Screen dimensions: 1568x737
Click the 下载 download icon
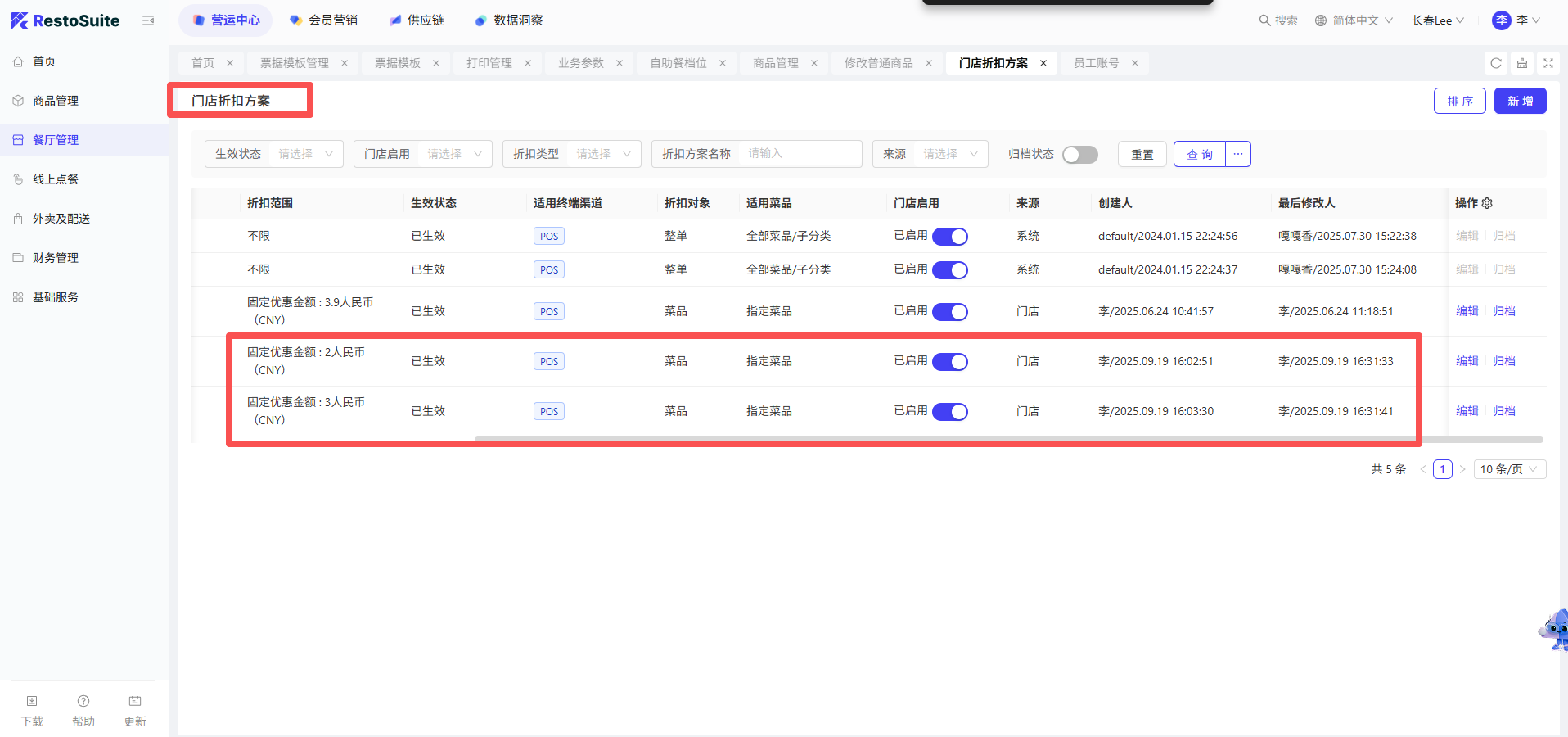point(32,702)
